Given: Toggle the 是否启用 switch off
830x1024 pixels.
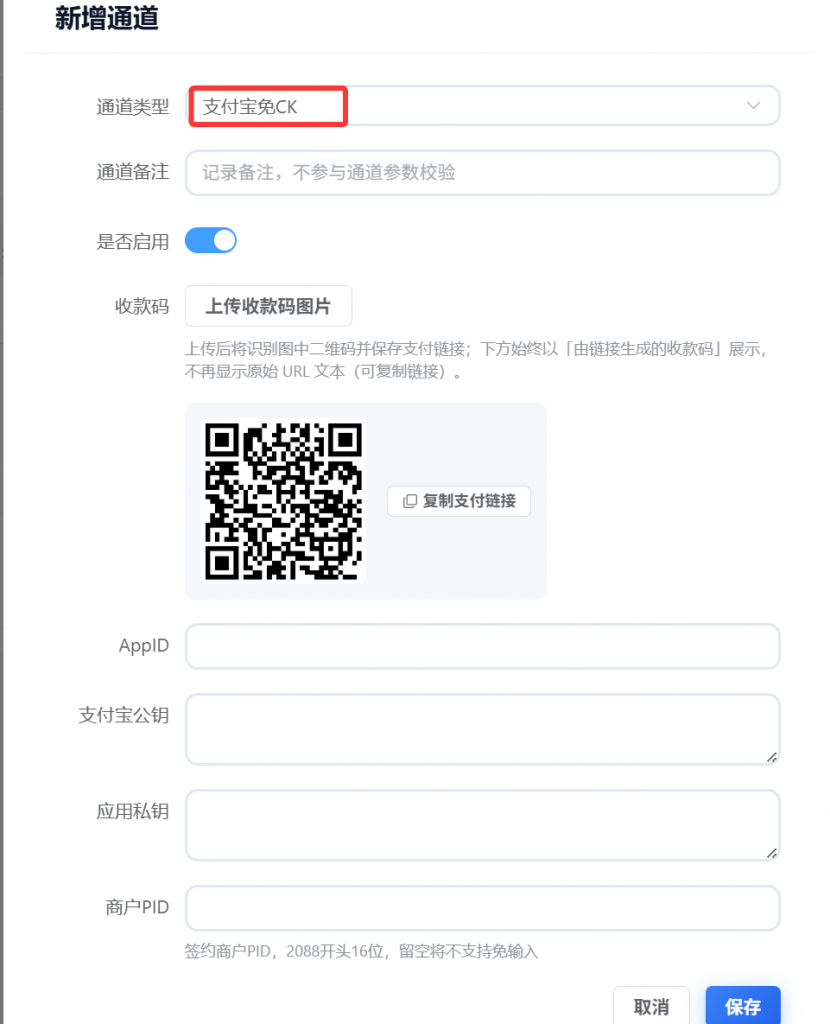Looking at the screenshot, I should click(210, 240).
